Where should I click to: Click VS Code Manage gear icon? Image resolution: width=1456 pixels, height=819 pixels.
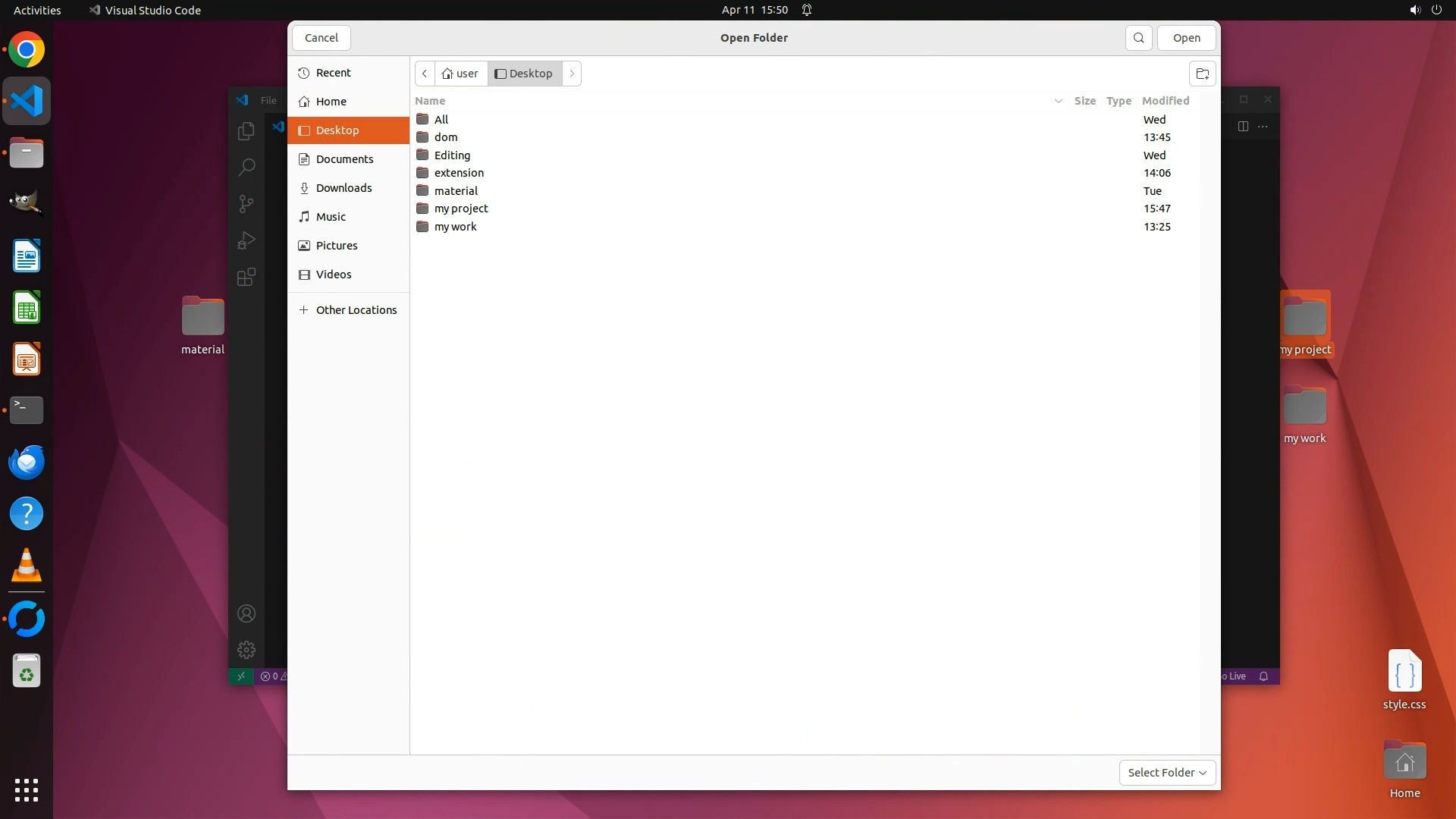[x=246, y=650]
